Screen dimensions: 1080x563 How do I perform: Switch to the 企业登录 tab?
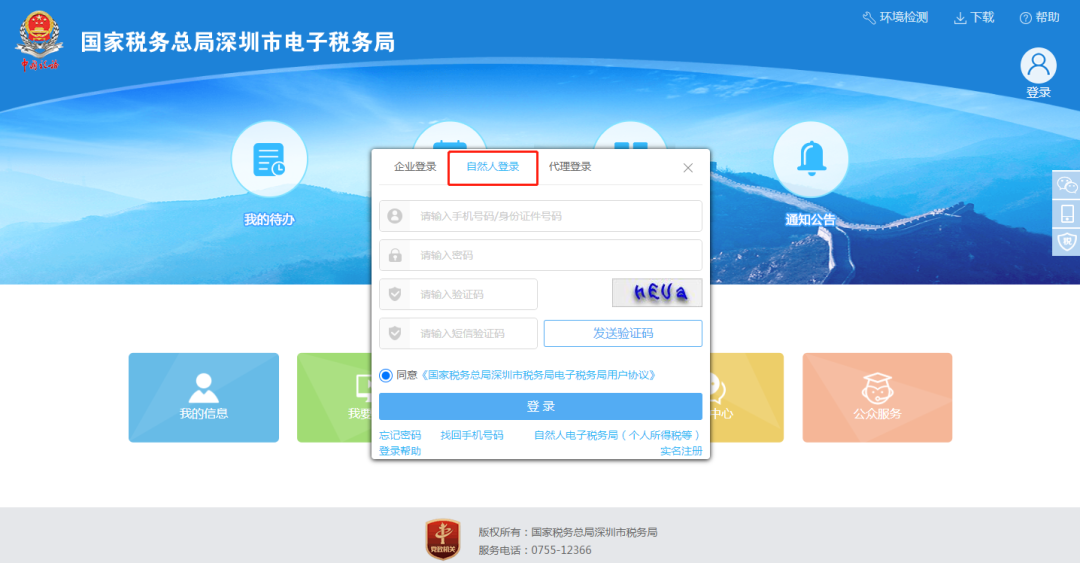click(415, 167)
